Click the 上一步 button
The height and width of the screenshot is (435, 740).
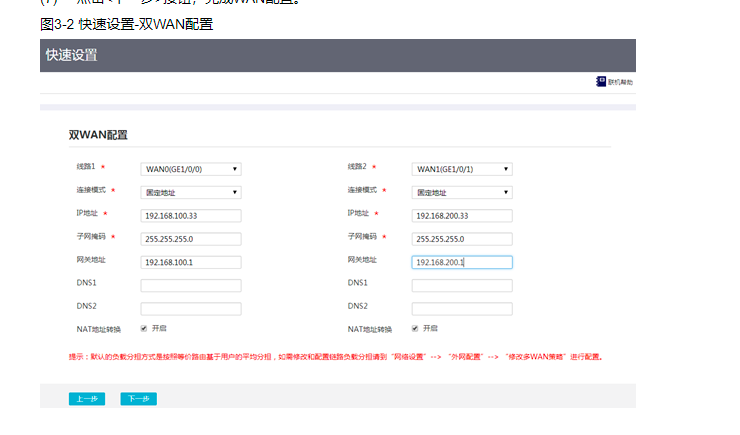point(87,399)
